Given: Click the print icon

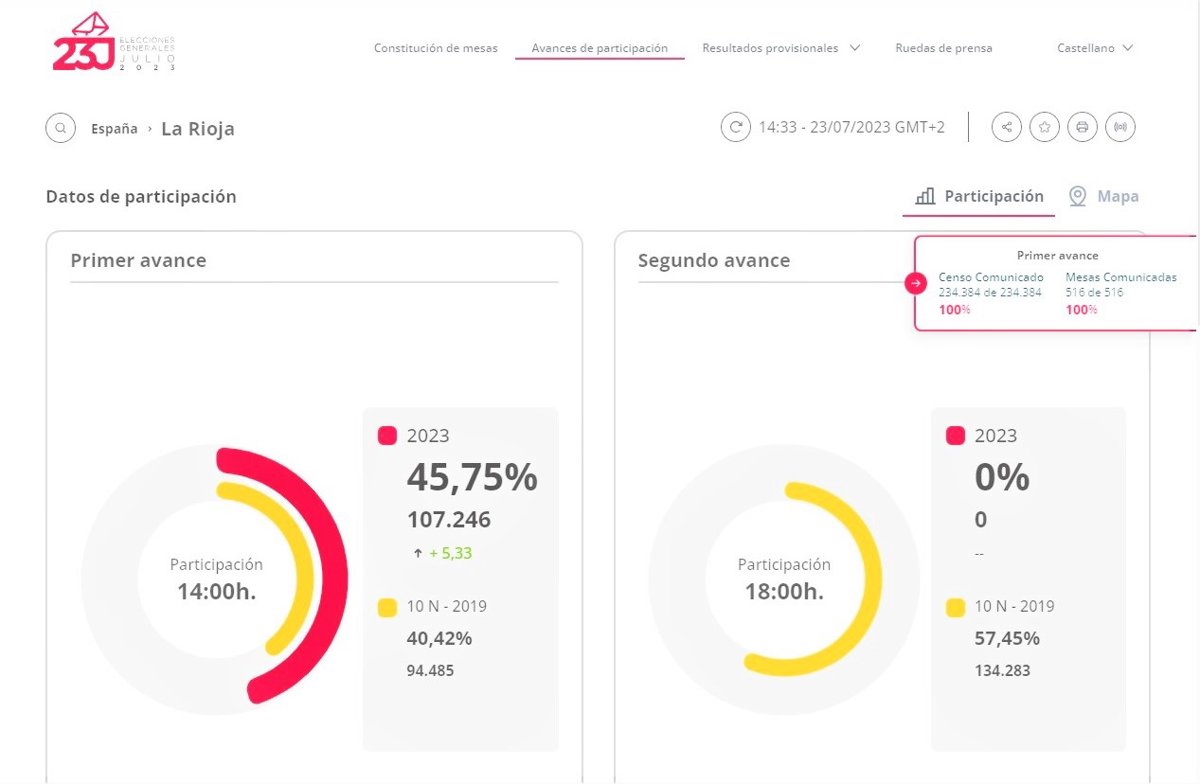Looking at the screenshot, I should (1082, 127).
